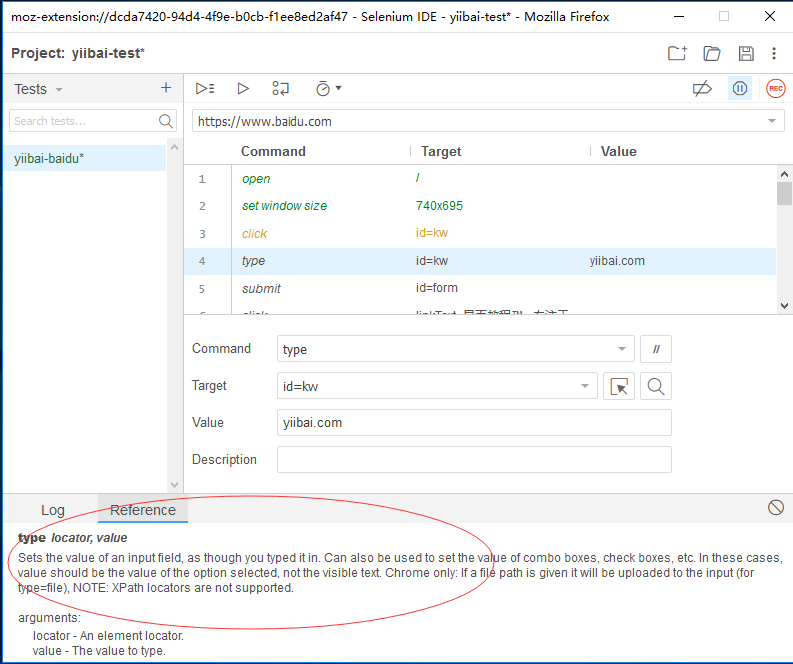Toggle command comment-out button
The width and height of the screenshot is (793, 664).
pyautogui.click(x=656, y=349)
